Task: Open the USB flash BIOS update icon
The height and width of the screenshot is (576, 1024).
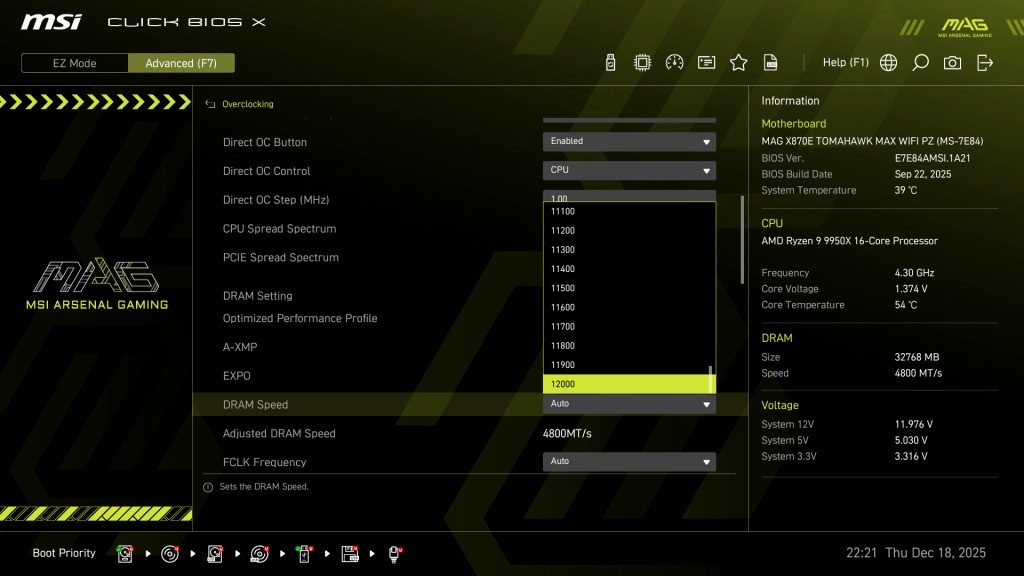Action: (611, 63)
